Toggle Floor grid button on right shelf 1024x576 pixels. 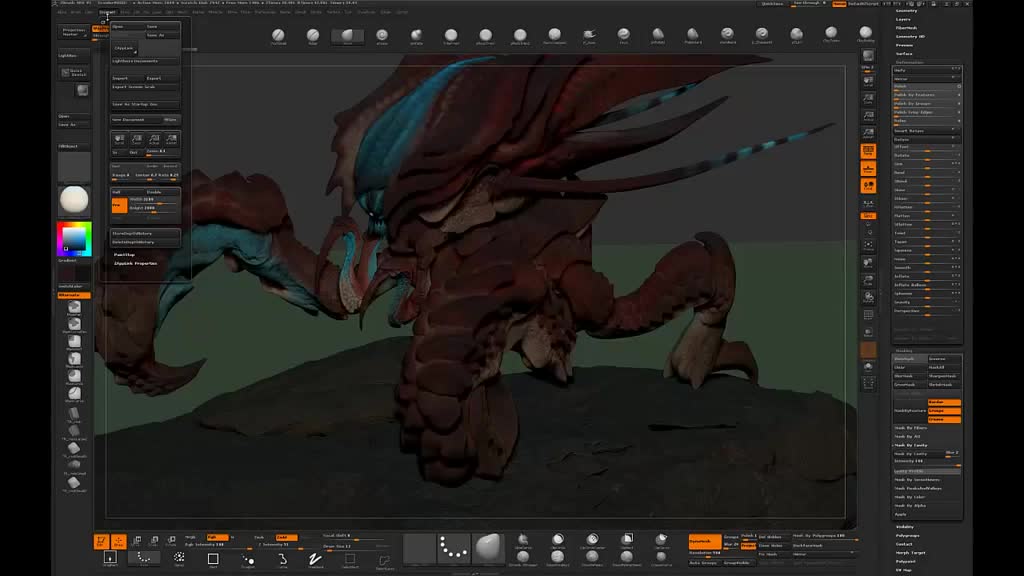coord(868,168)
